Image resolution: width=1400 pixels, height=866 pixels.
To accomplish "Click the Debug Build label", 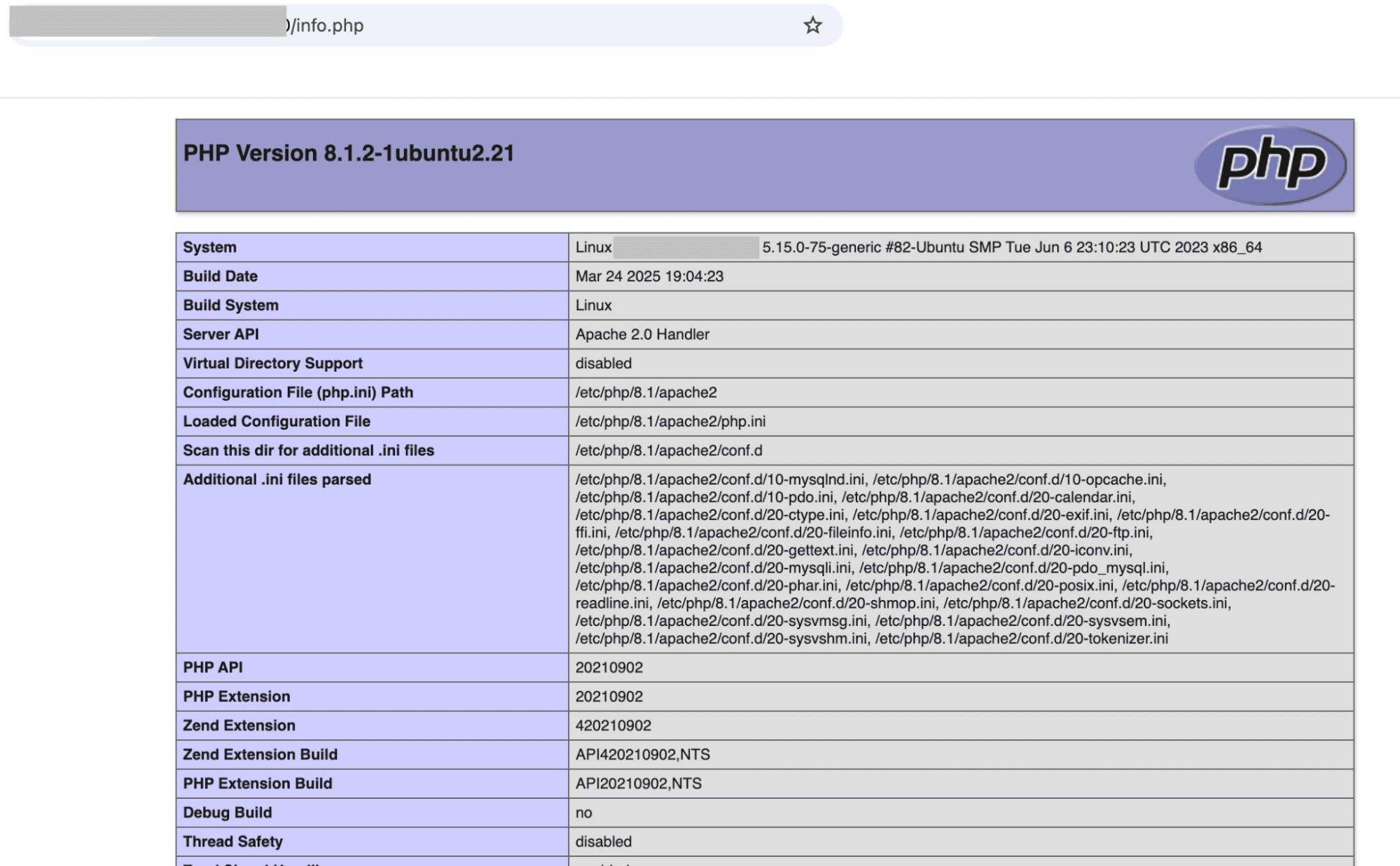I will tap(227, 813).
